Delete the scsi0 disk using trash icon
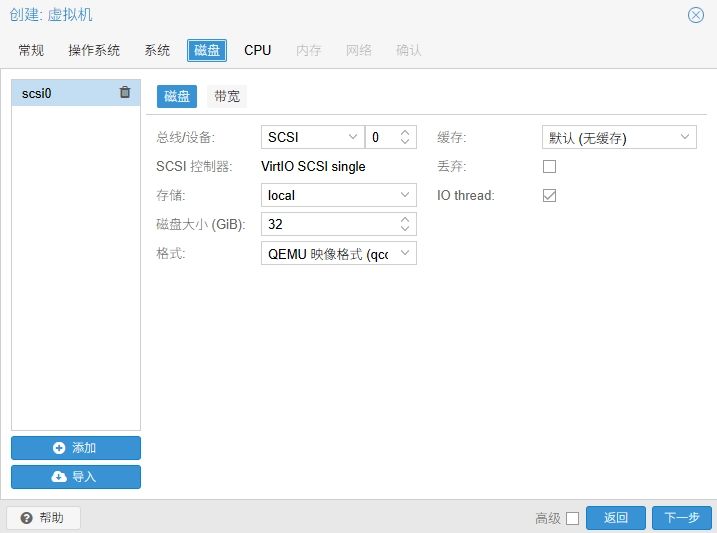The height and width of the screenshot is (533, 717). tap(125, 93)
